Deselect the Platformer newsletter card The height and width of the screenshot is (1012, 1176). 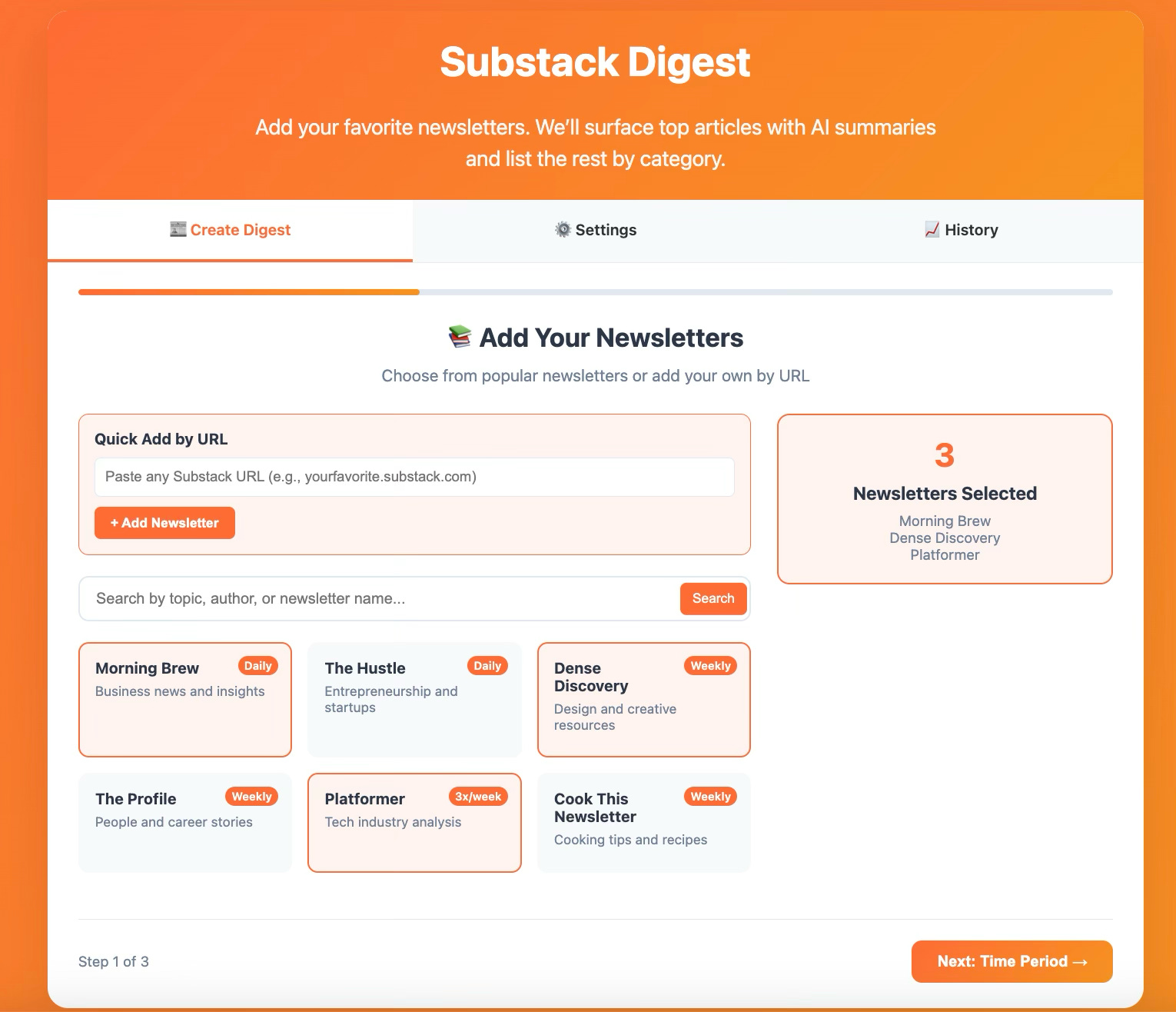[x=414, y=823]
